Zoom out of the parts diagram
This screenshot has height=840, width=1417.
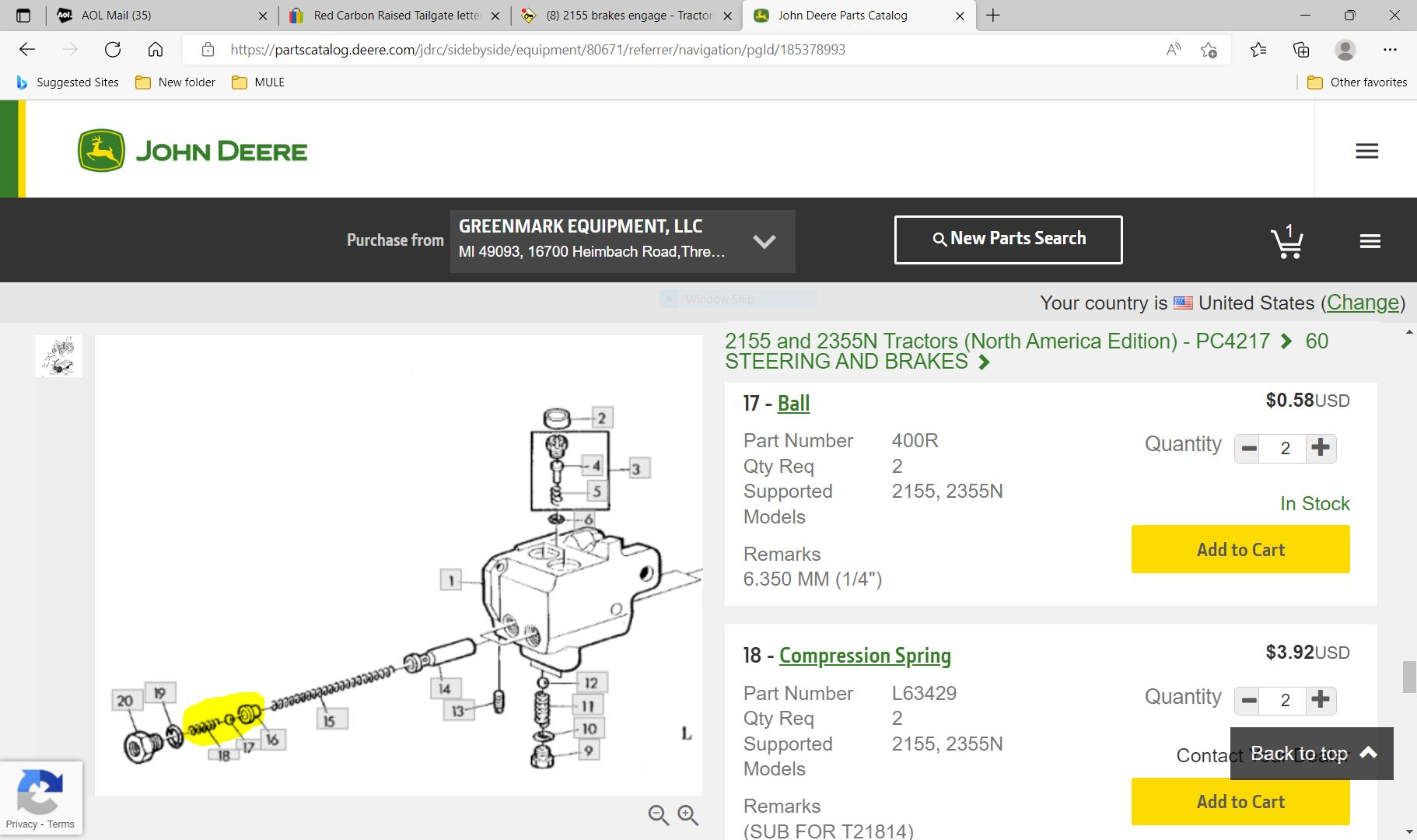pyautogui.click(x=659, y=814)
